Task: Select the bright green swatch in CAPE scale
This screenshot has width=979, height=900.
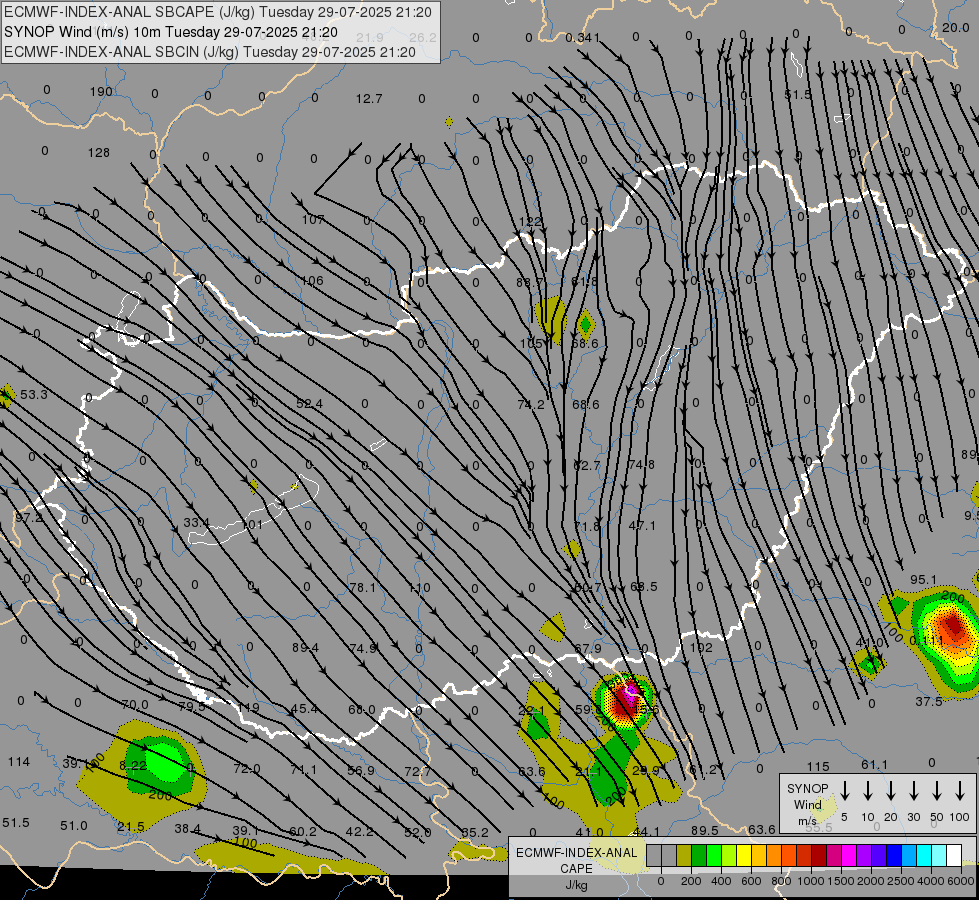Action: (x=714, y=856)
